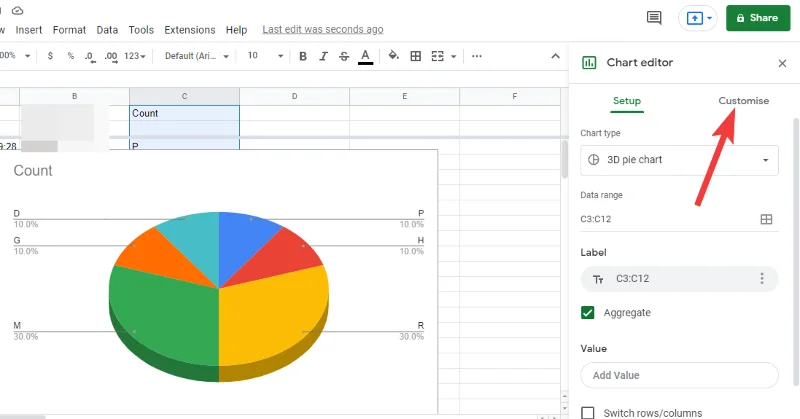Select column C header
The image size is (800, 419).
point(184,96)
